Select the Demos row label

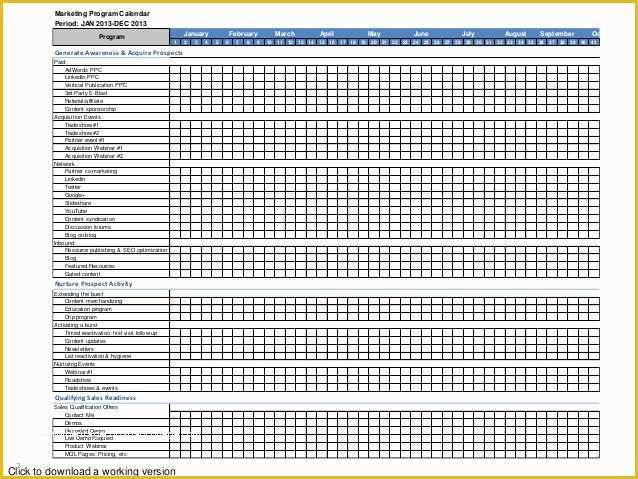coord(73,423)
